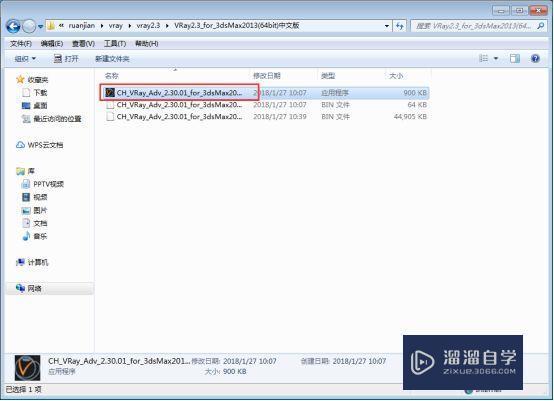554x401 pixels.
Task: Select the 64 KB BIN file
Action: [265, 105]
